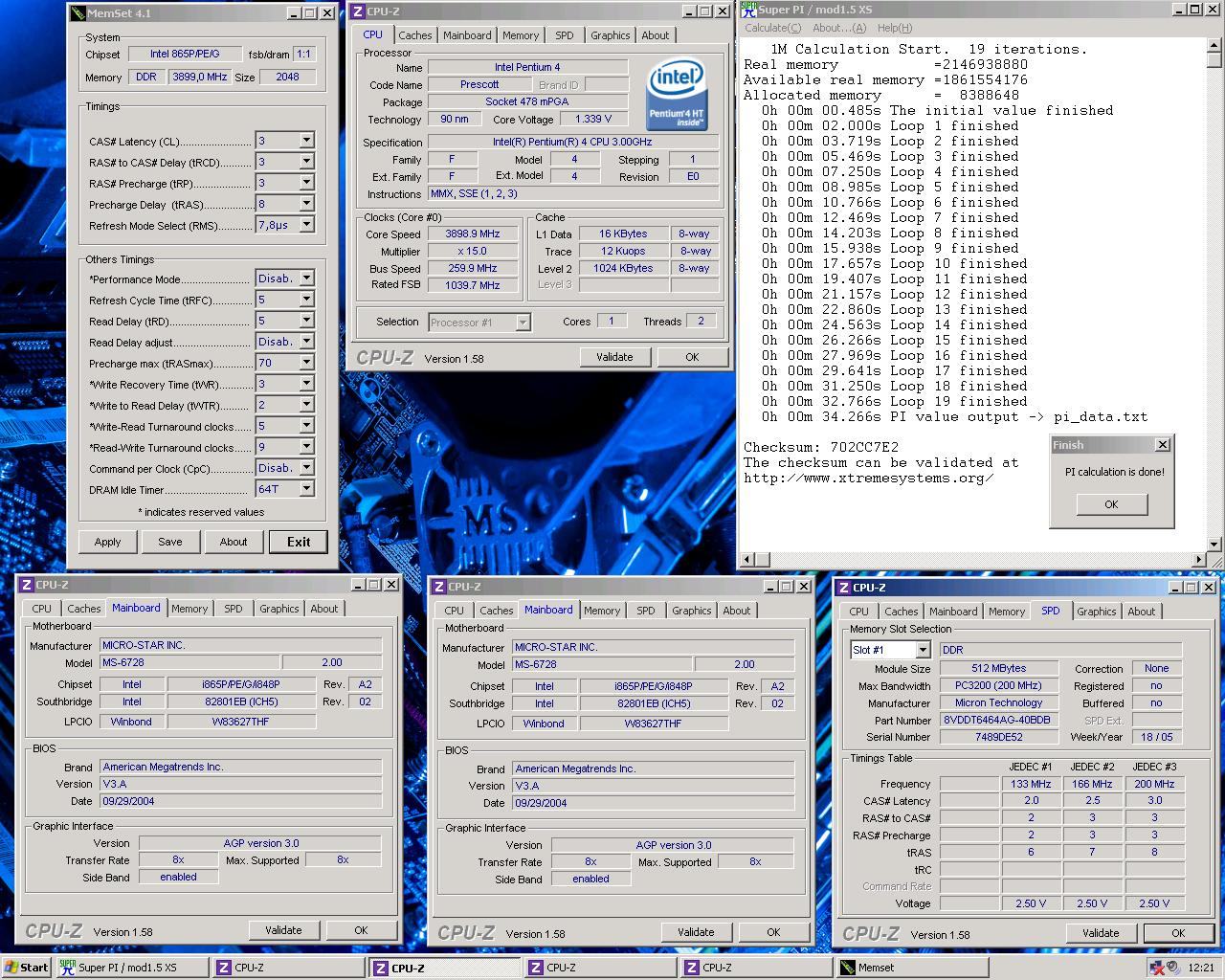Click the MemSet 4.1 title bar icon
This screenshot has height=980, width=1225.
(78, 13)
